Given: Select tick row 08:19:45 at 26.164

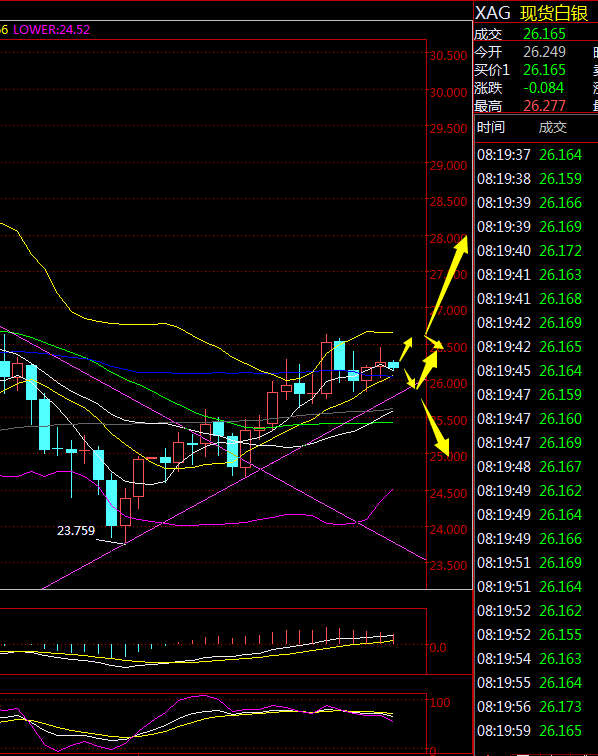Looking at the screenshot, I should pos(530,371).
